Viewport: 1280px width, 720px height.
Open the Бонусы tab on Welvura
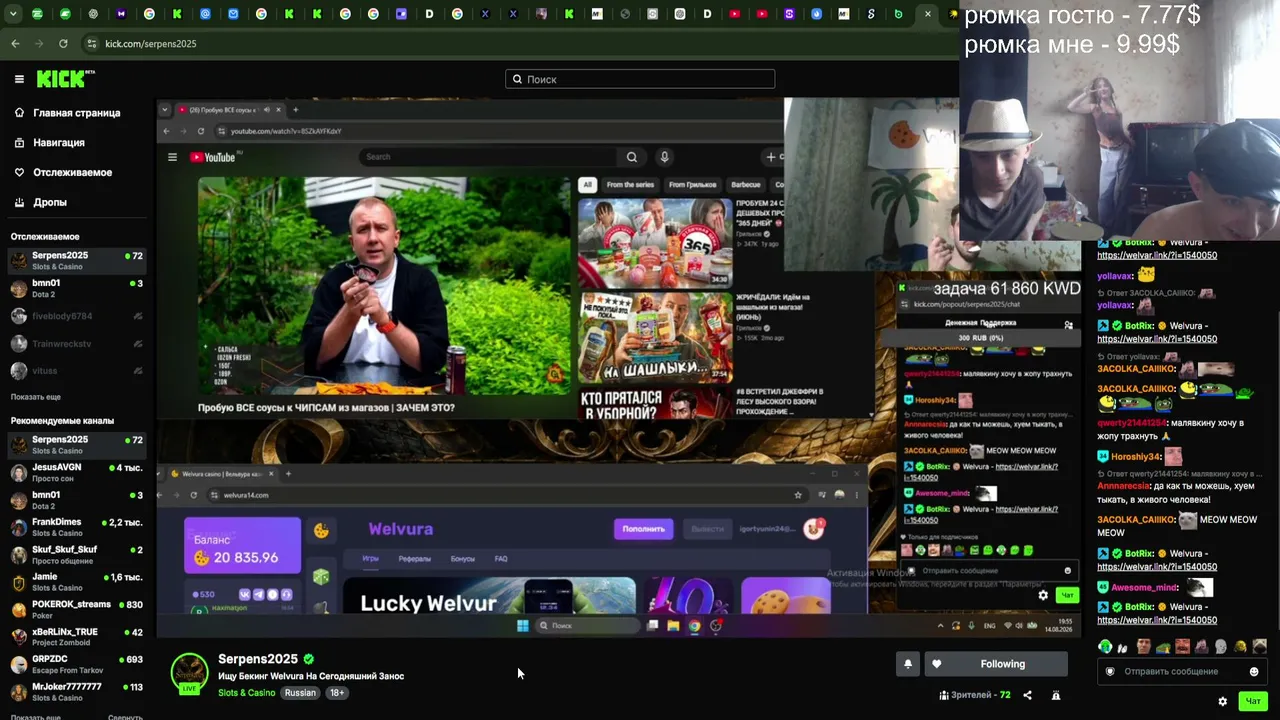(x=463, y=559)
